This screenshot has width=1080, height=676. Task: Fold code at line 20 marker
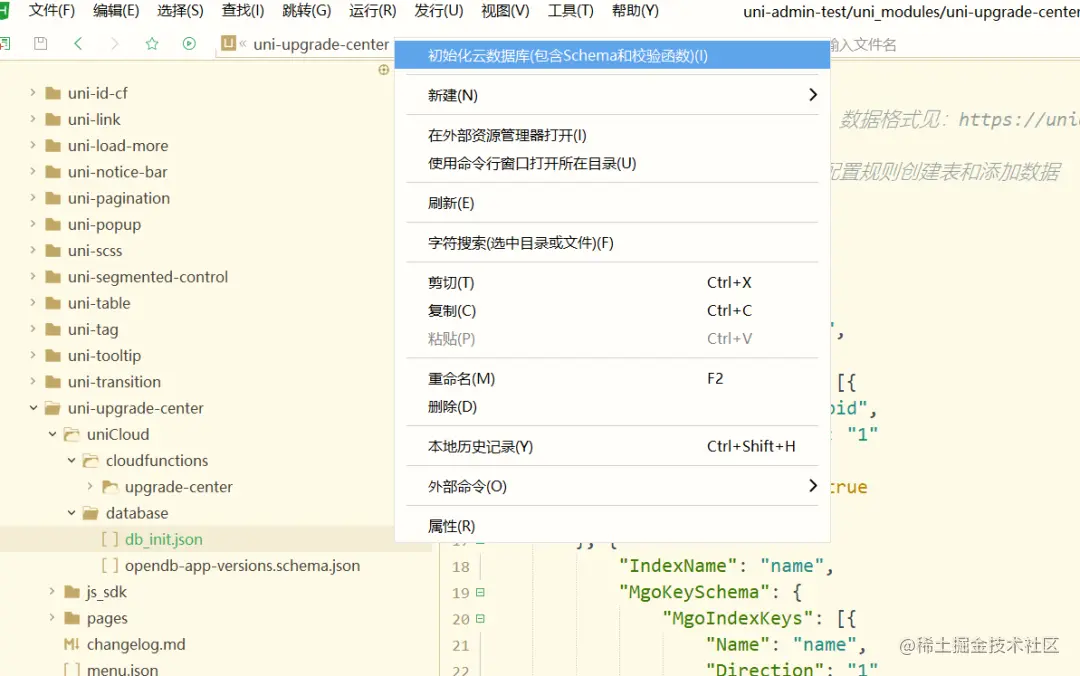(480, 618)
